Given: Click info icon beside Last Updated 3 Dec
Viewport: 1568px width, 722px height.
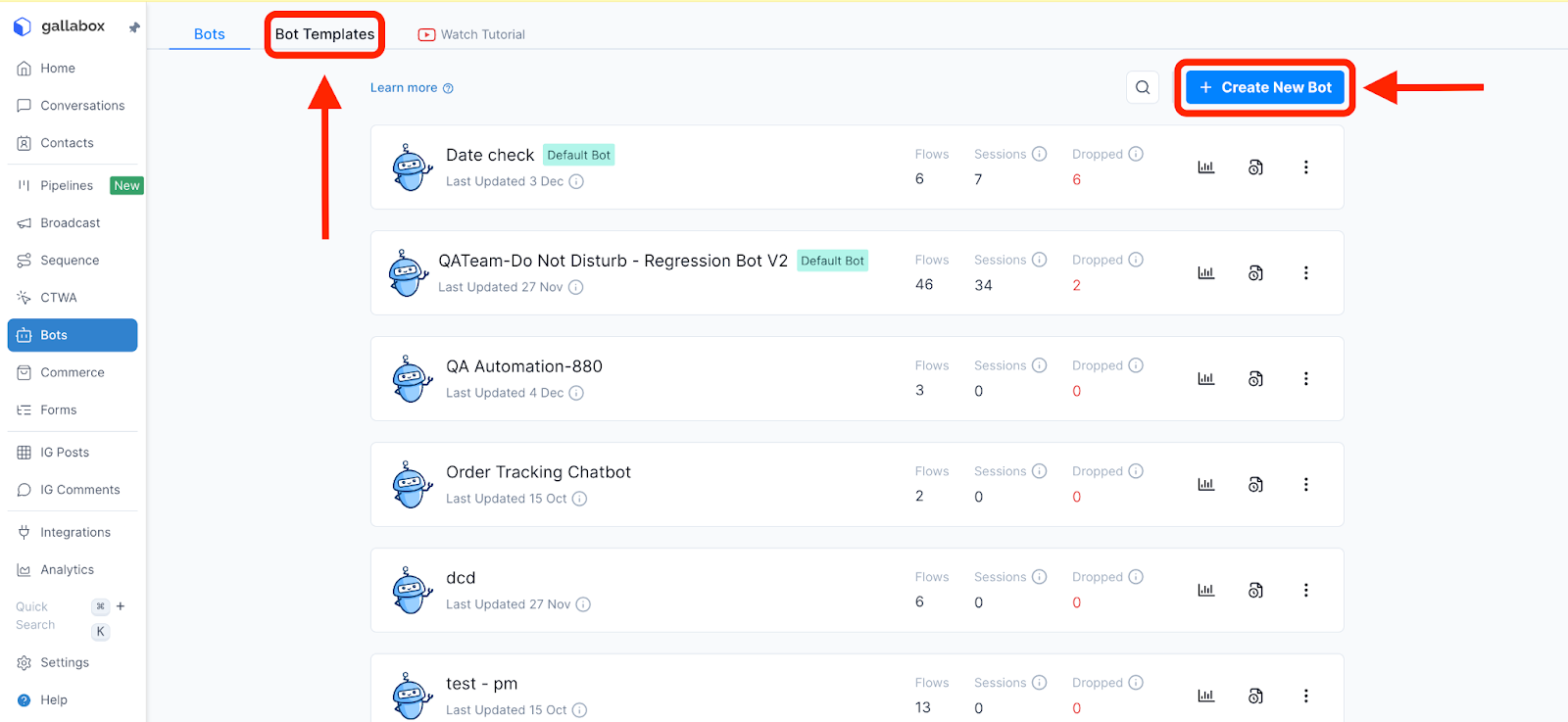Looking at the screenshot, I should [576, 181].
